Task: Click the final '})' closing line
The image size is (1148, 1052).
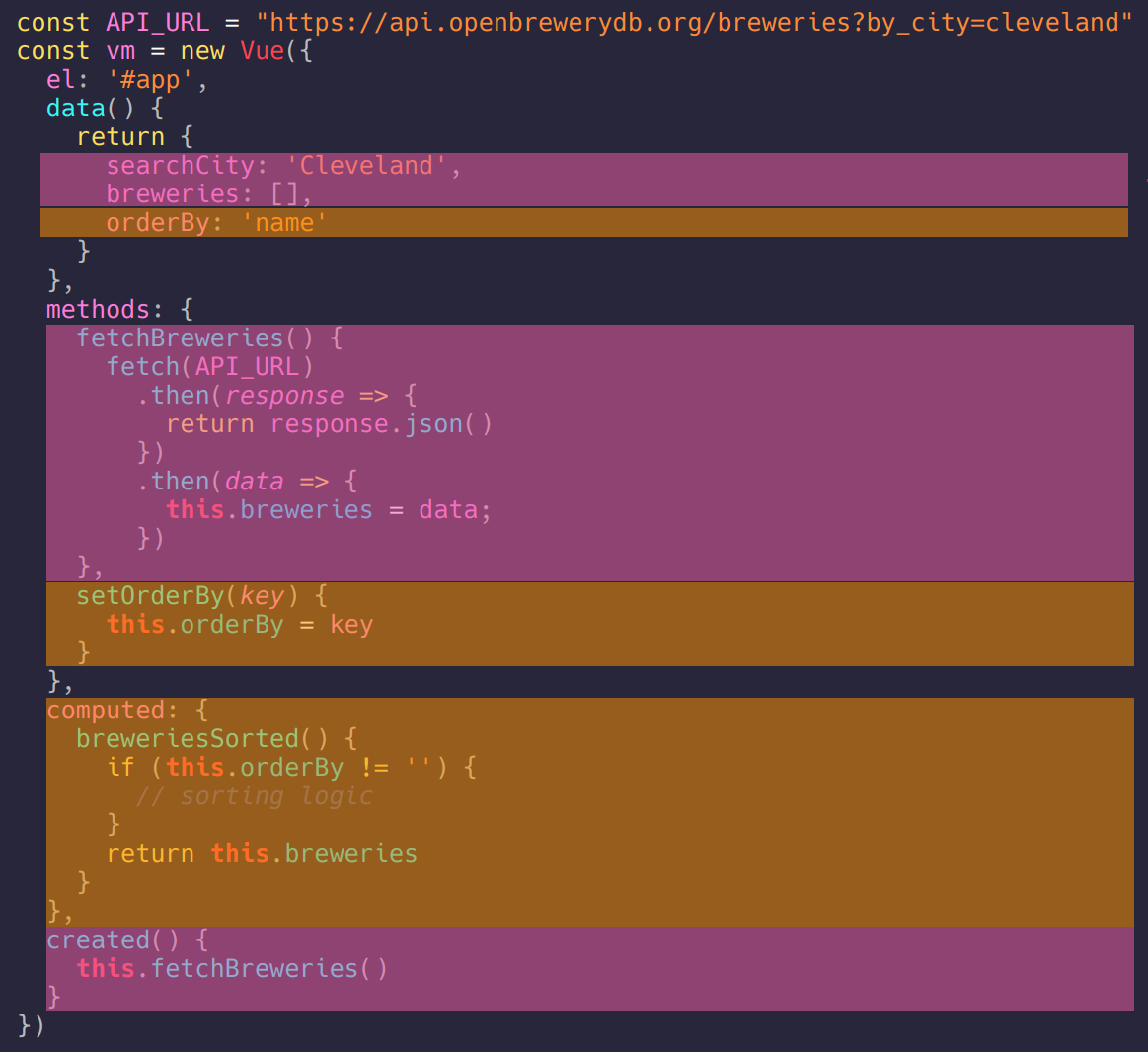Action: (31, 1025)
